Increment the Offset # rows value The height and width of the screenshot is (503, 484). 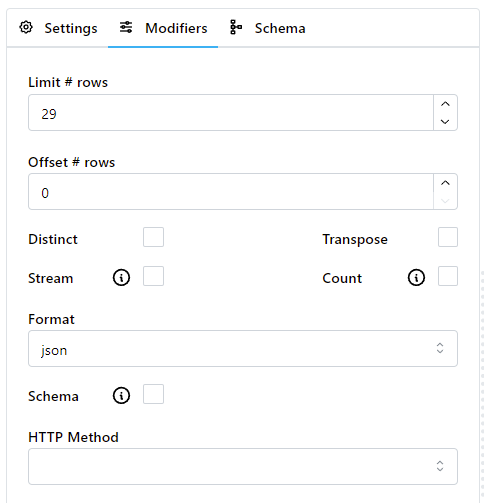pyautogui.click(x=445, y=183)
